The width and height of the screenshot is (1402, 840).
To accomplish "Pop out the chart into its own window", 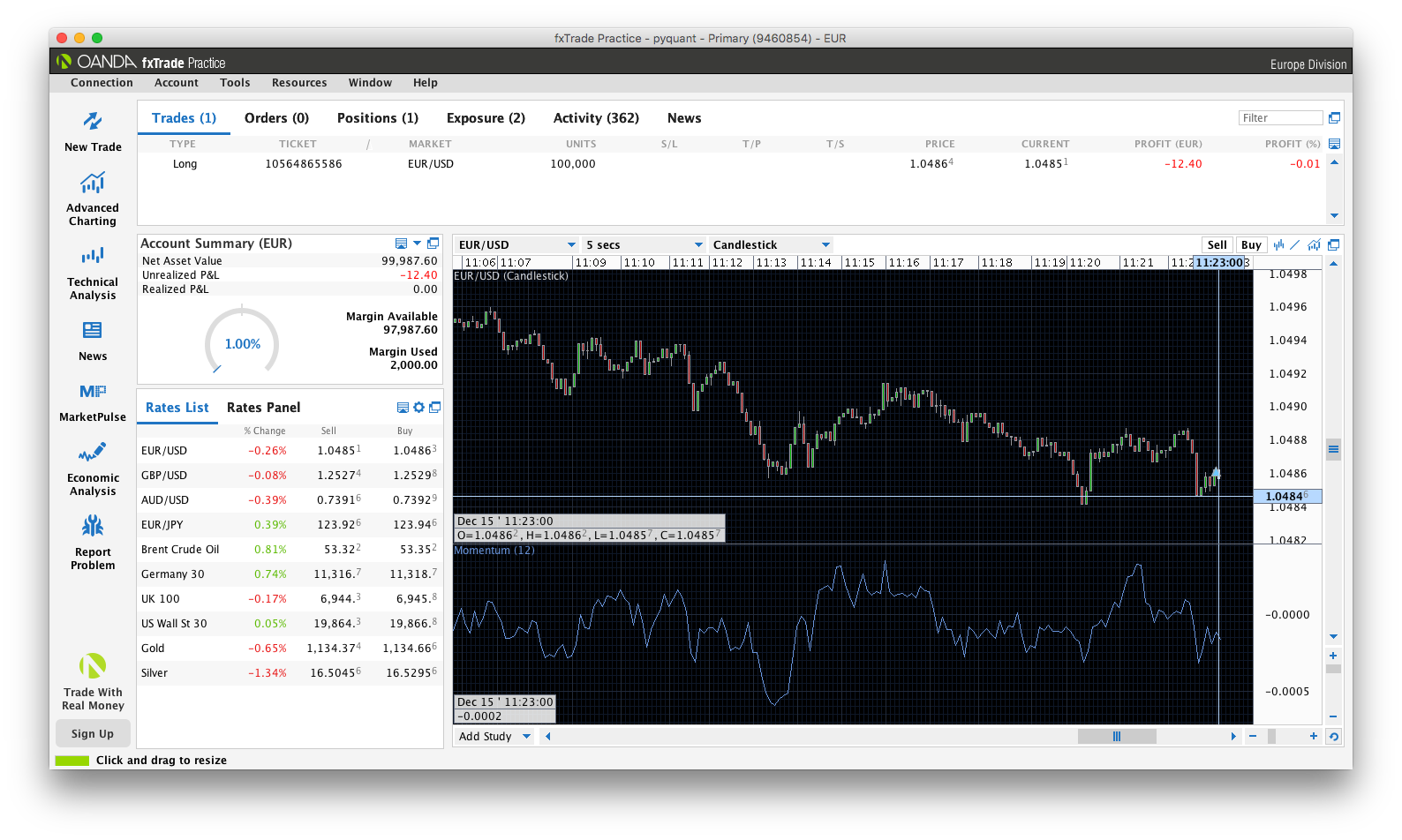I will (1334, 244).
